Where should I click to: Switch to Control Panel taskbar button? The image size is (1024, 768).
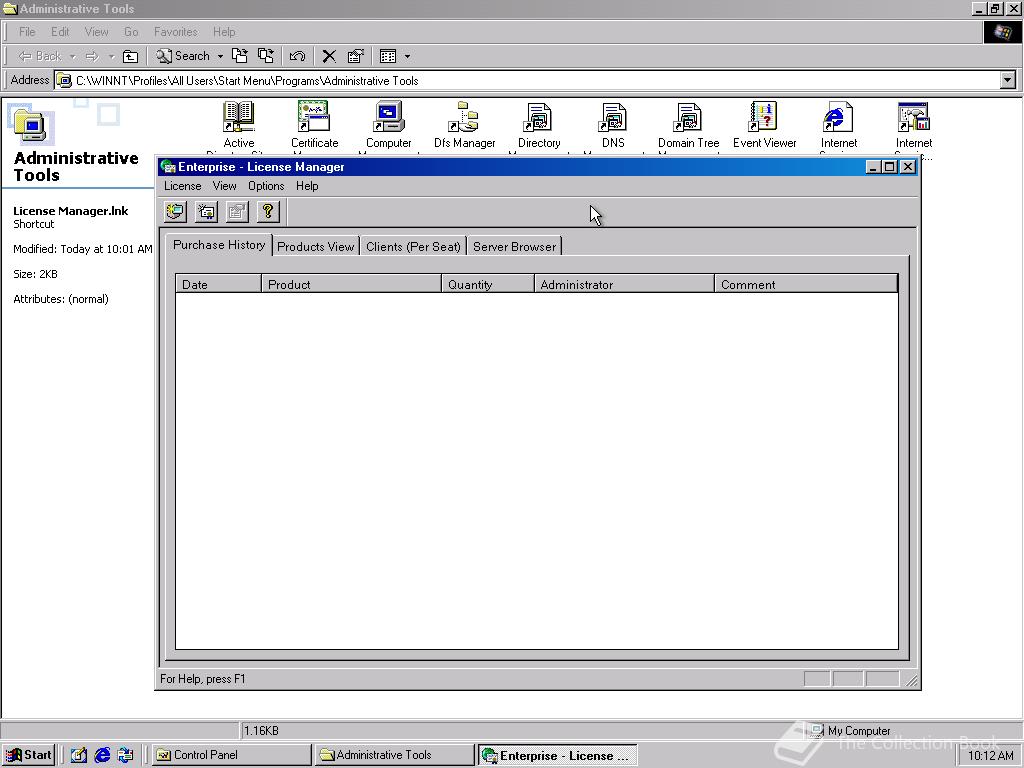231,755
